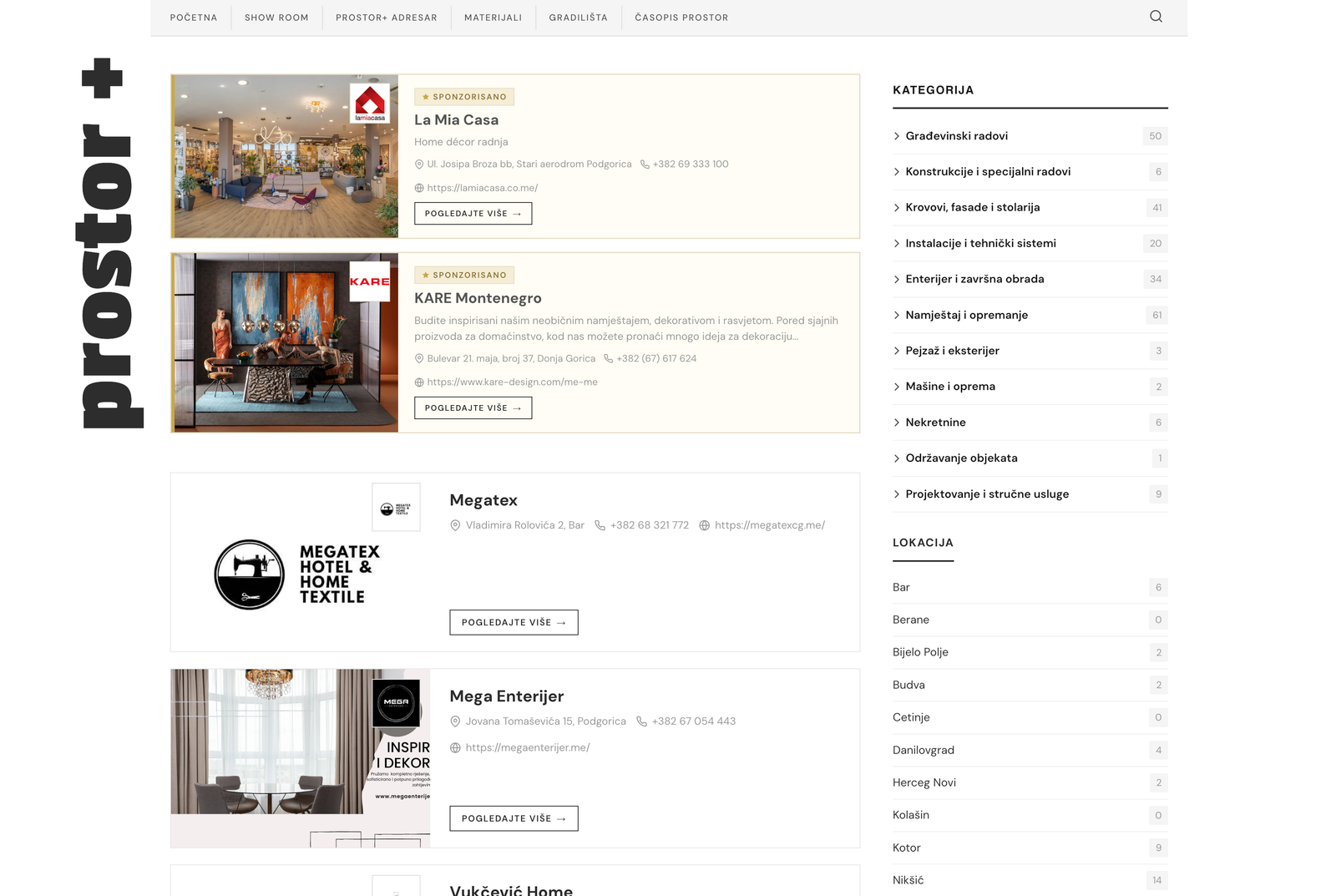The image size is (1336, 896).
Task: Click Pogledajte više for Megatex
Action: point(514,623)
